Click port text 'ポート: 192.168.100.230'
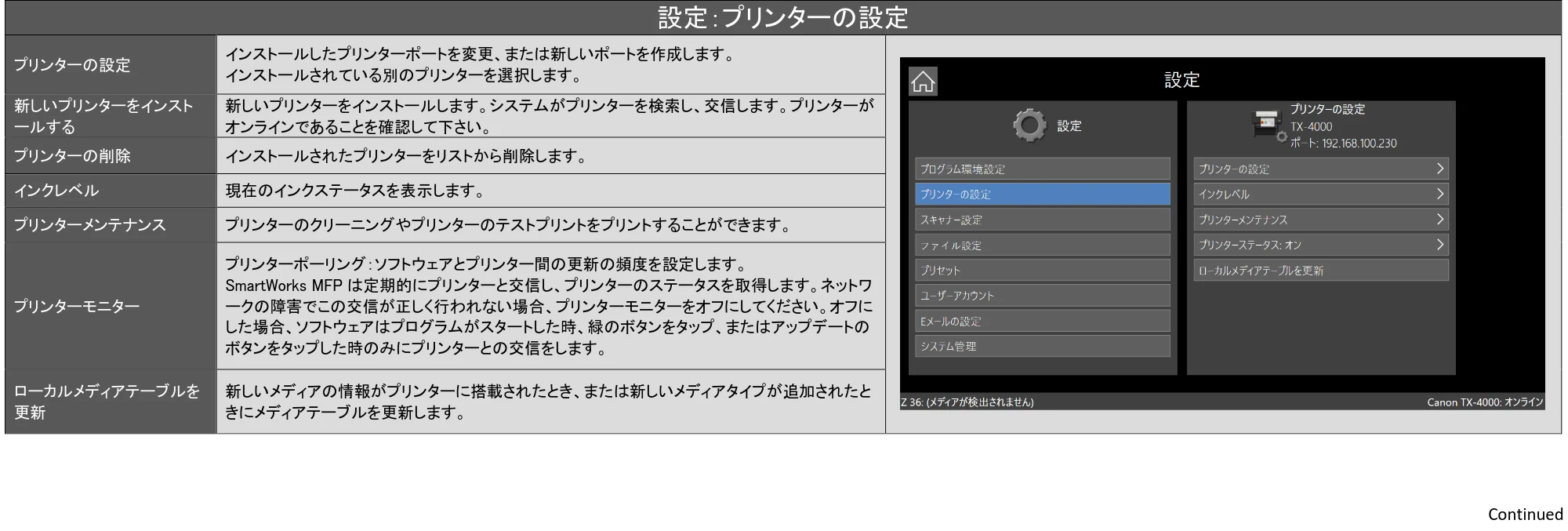The image size is (1568, 531). tap(1343, 144)
